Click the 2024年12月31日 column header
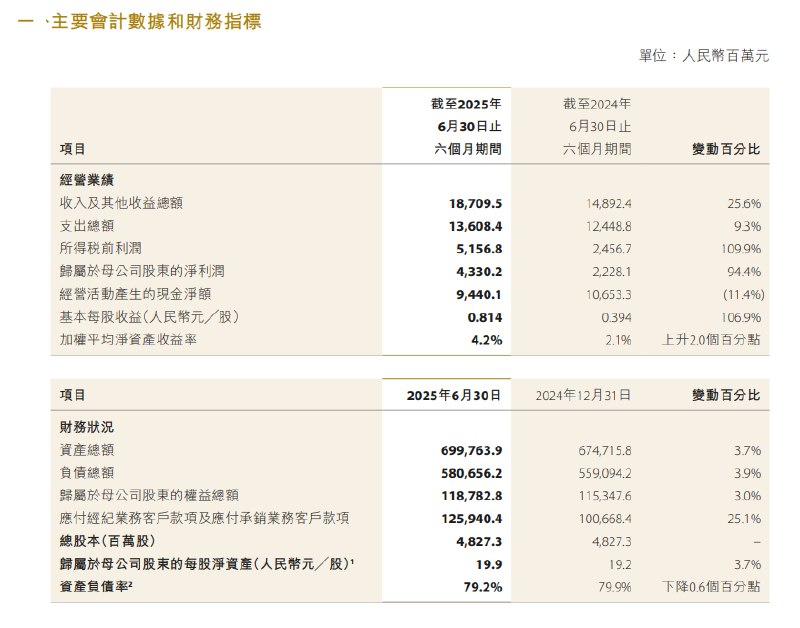The image size is (800, 628). coord(583,395)
